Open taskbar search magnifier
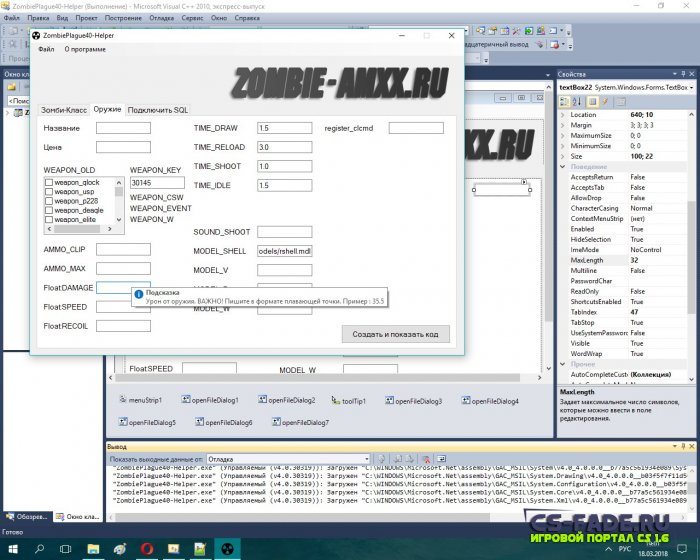The image size is (700, 560). (39, 549)
